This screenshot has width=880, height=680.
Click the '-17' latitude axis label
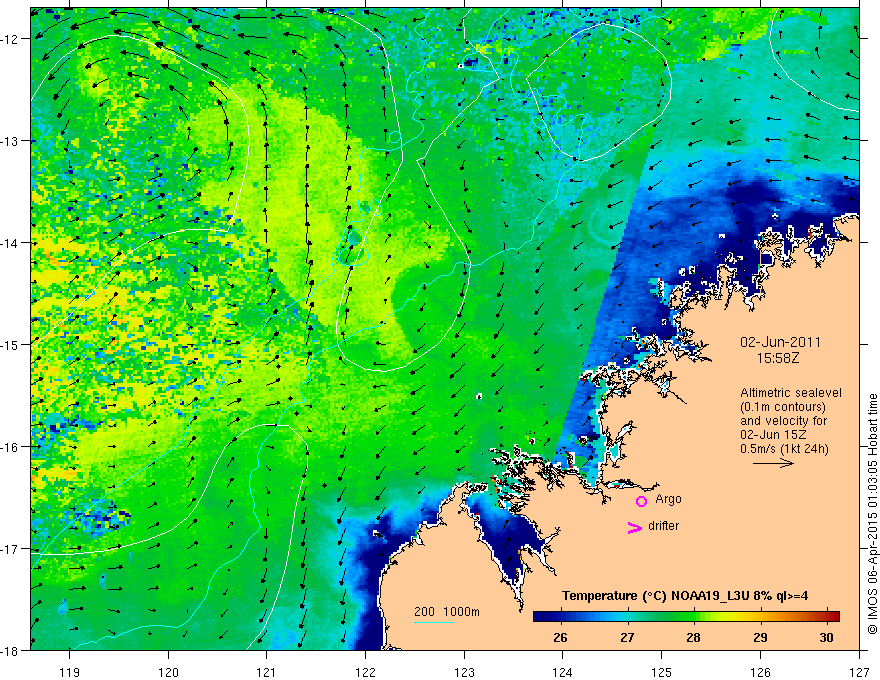tap(11, 549)
